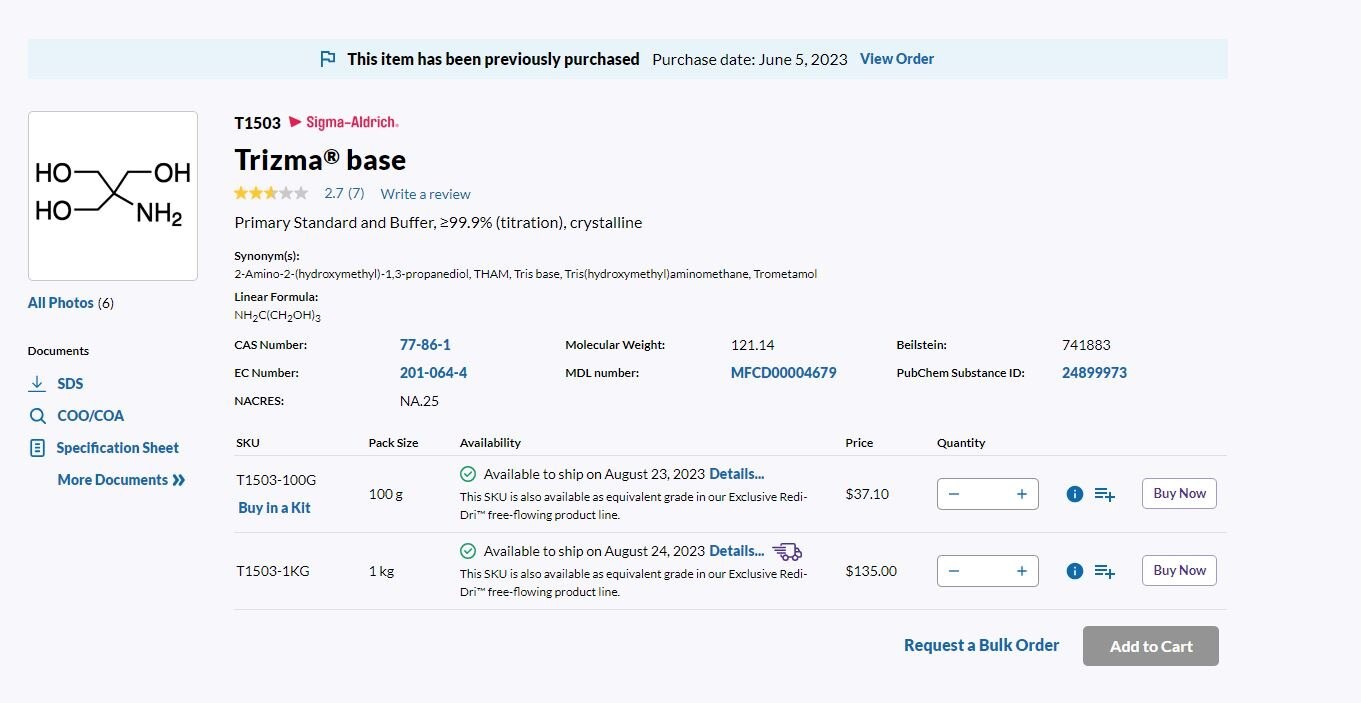The height and width of the screenshot is (703, 1361).
Task: Click the COO/COA search icon
Action: click(x=37, y=416)
